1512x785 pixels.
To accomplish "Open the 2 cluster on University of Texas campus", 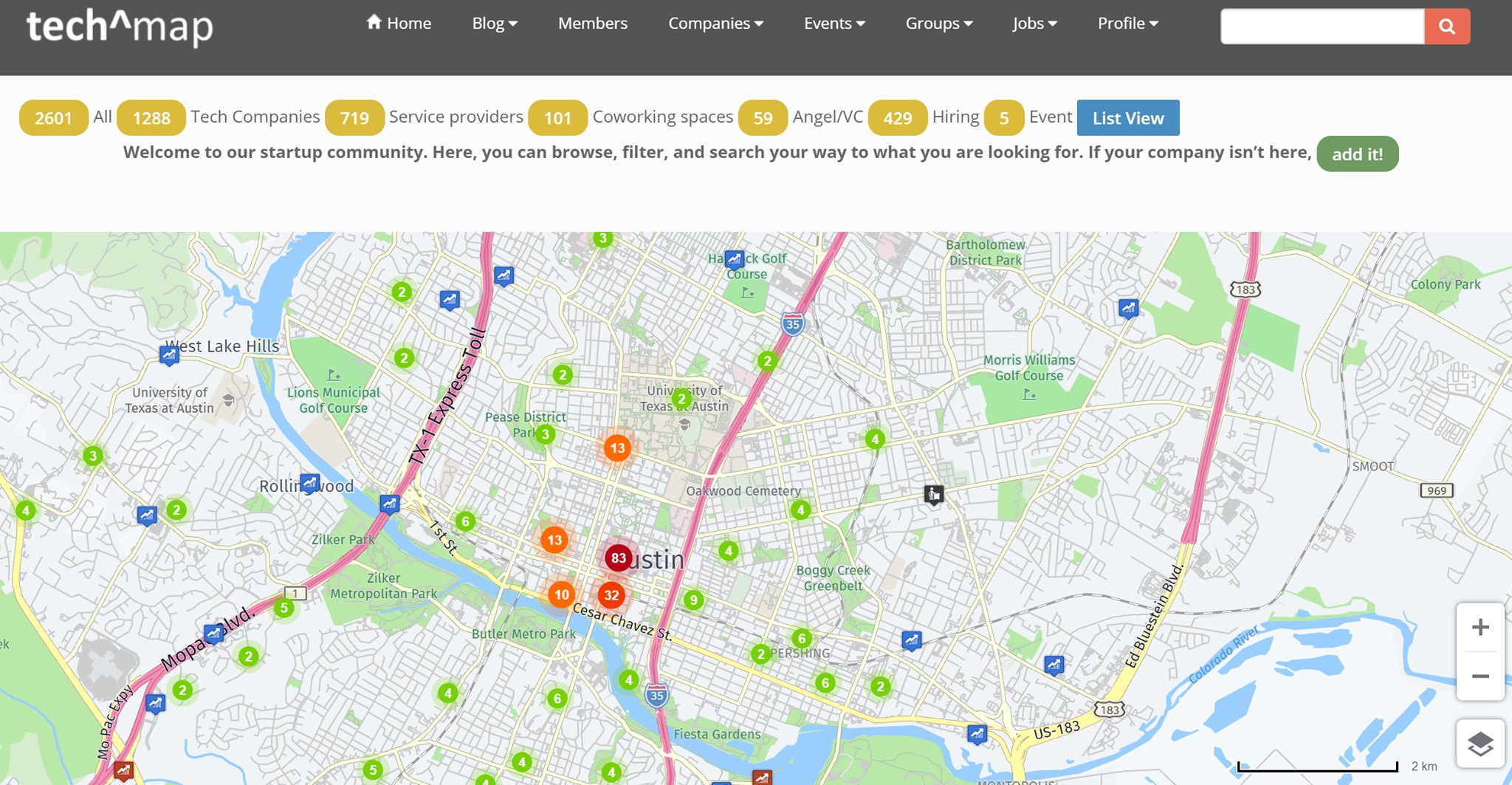I will coord(682,400).
